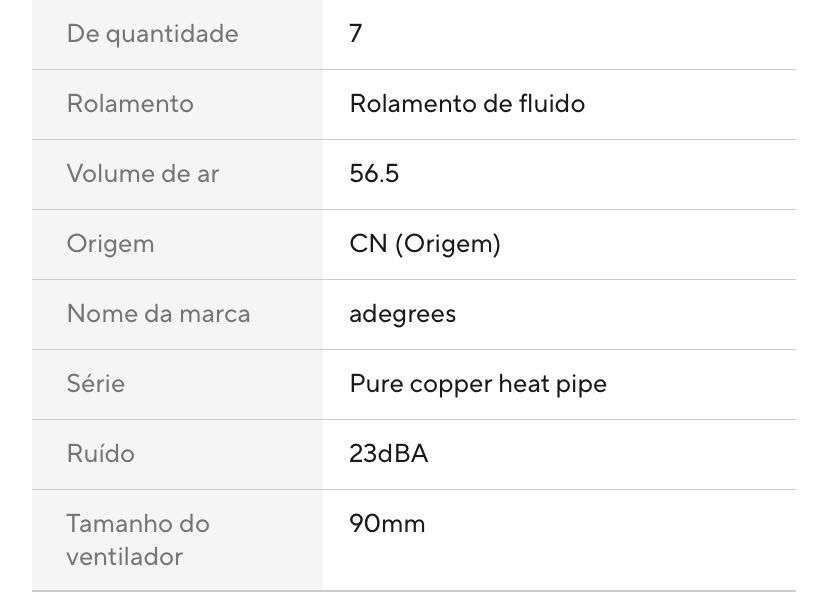Select the quantity value 7

tap(356, 34)
